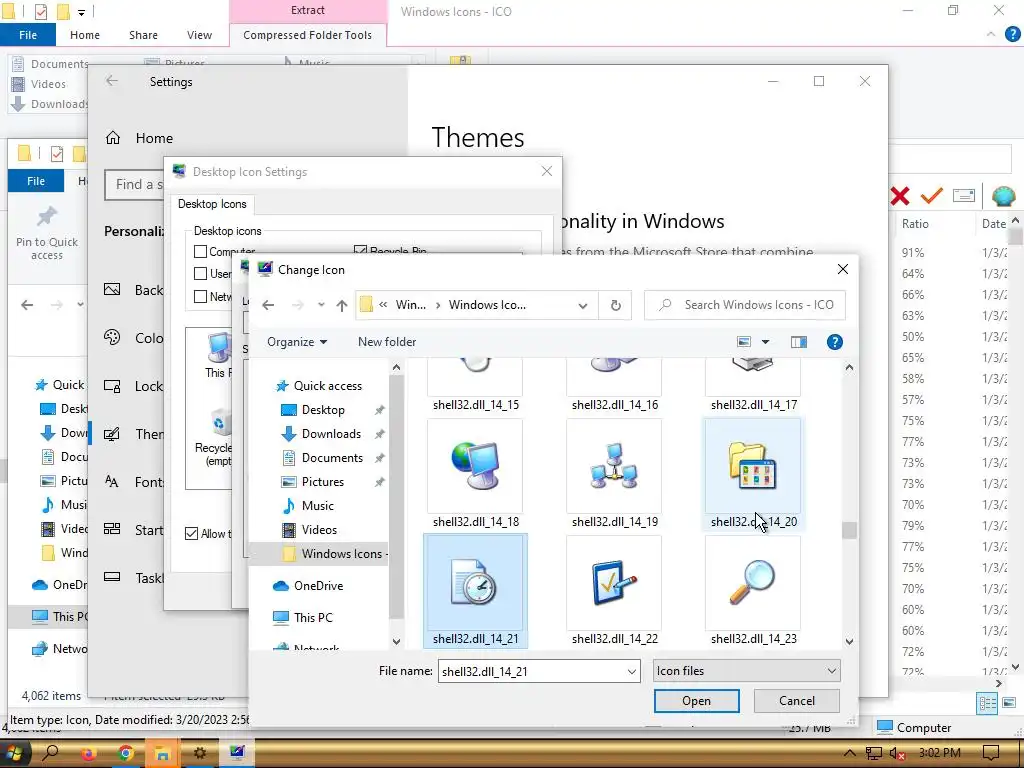Select the shell32.dll_14_22 checkmark pen icon
Viewport: 1024px width, 768px height.
pos(615,583)
